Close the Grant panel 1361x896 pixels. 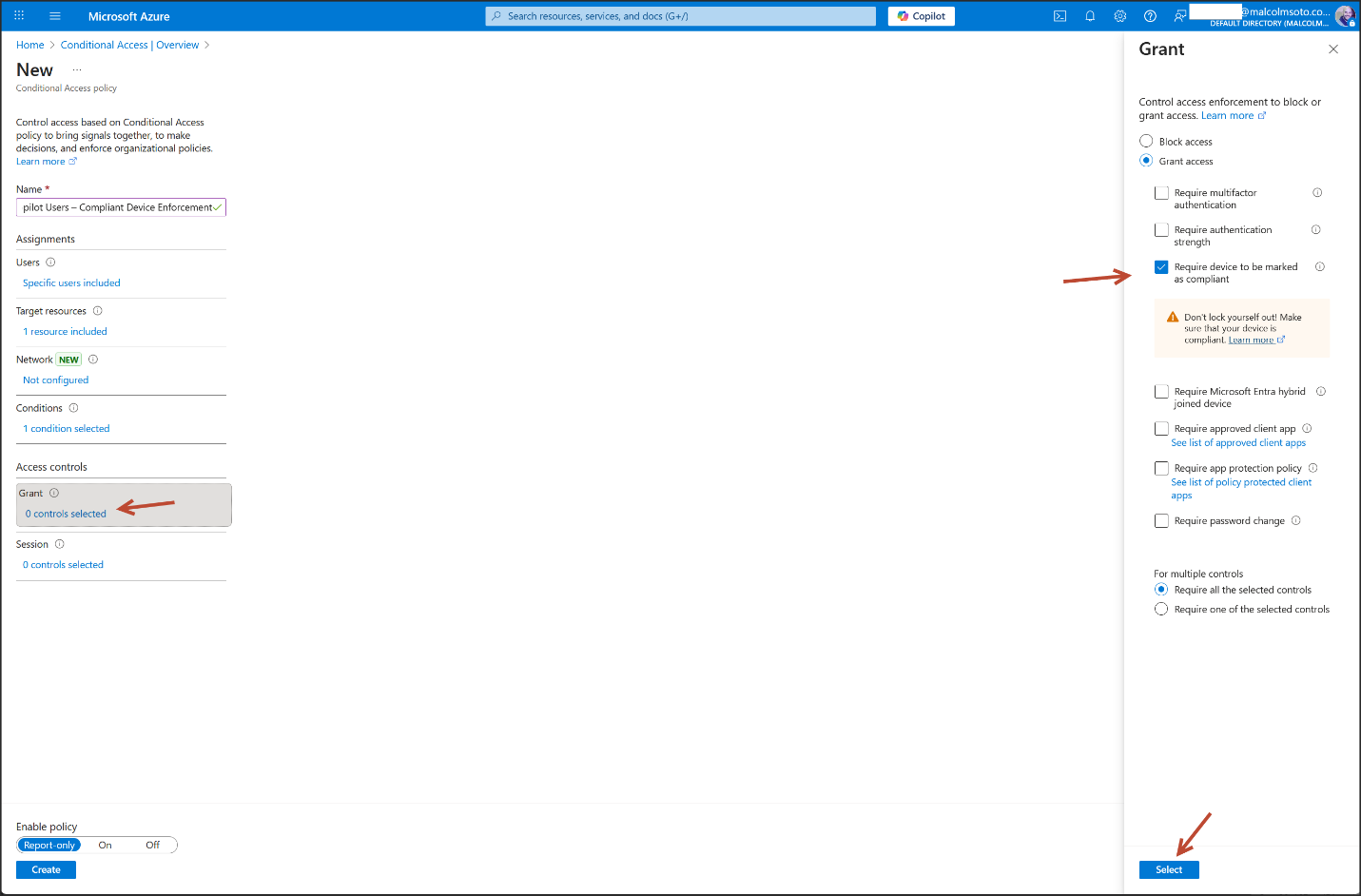tap(1332, 49)
